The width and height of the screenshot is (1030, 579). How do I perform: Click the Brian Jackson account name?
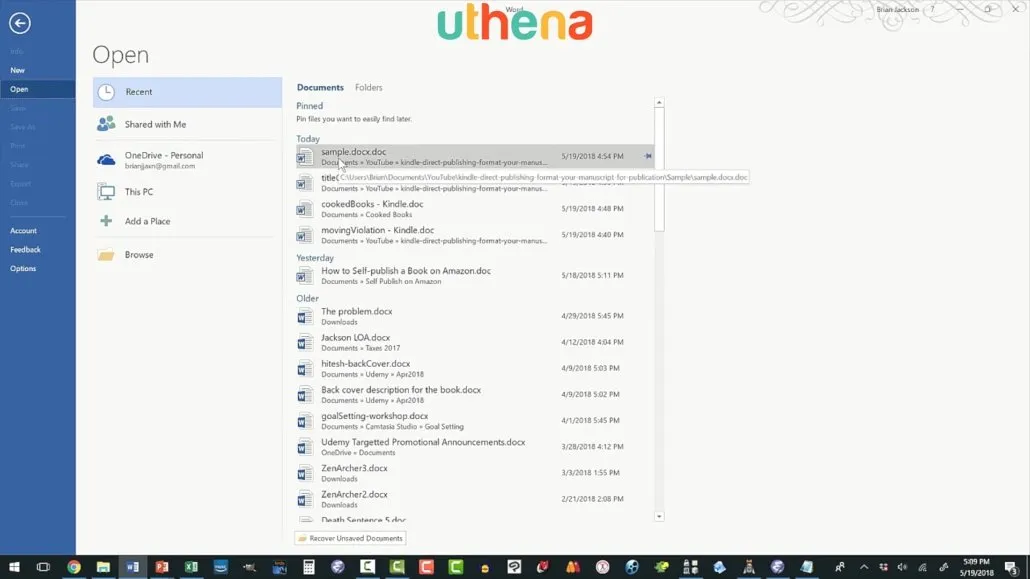click(x=897, y=9)
